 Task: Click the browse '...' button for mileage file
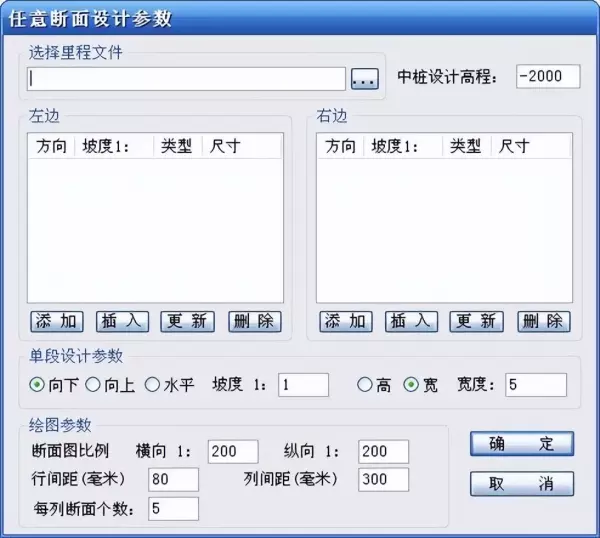pyautogui.click(x=365, y=79)
